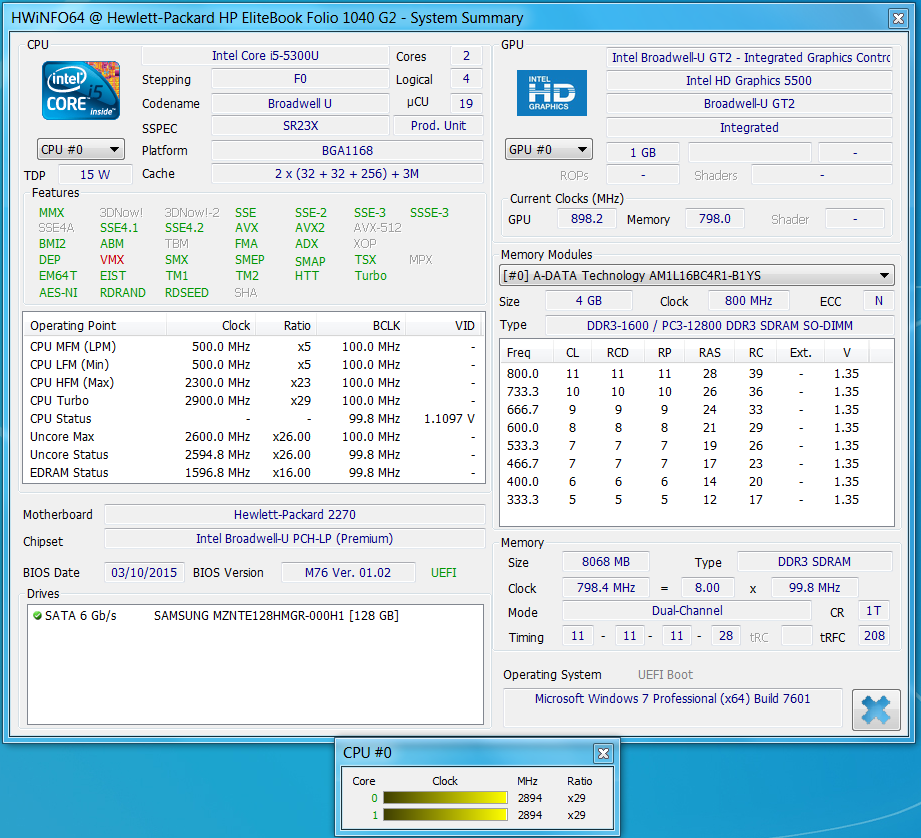Open the GPU #0 selector dropdown
The width and height of the screenshot is (921, 838).
(549, 150)
